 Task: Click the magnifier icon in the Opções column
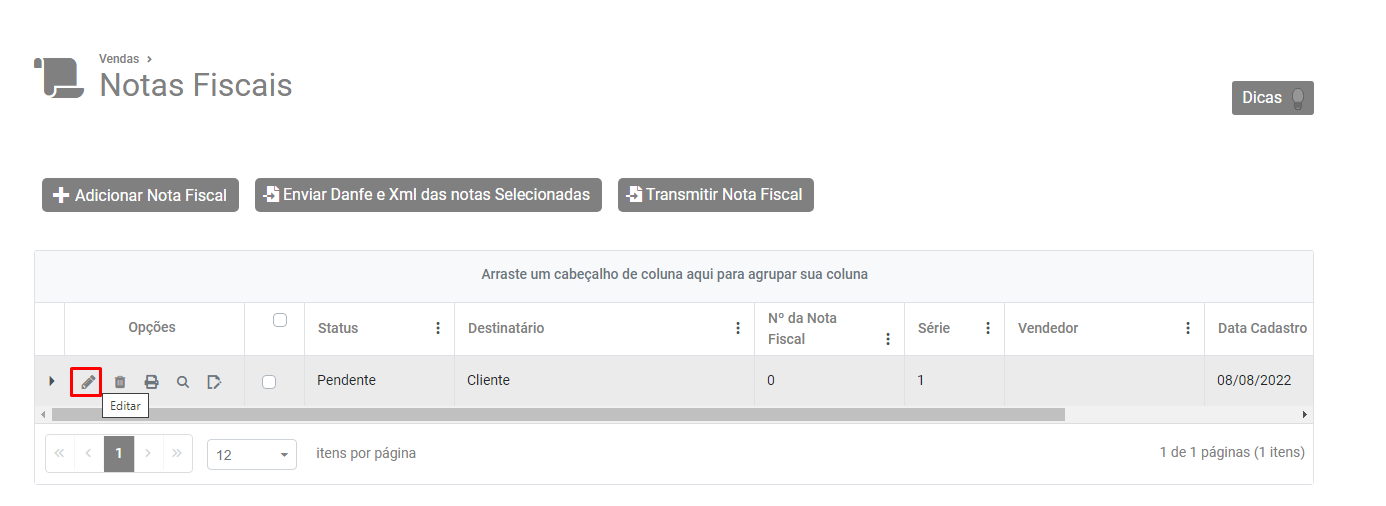coord(183,381)
